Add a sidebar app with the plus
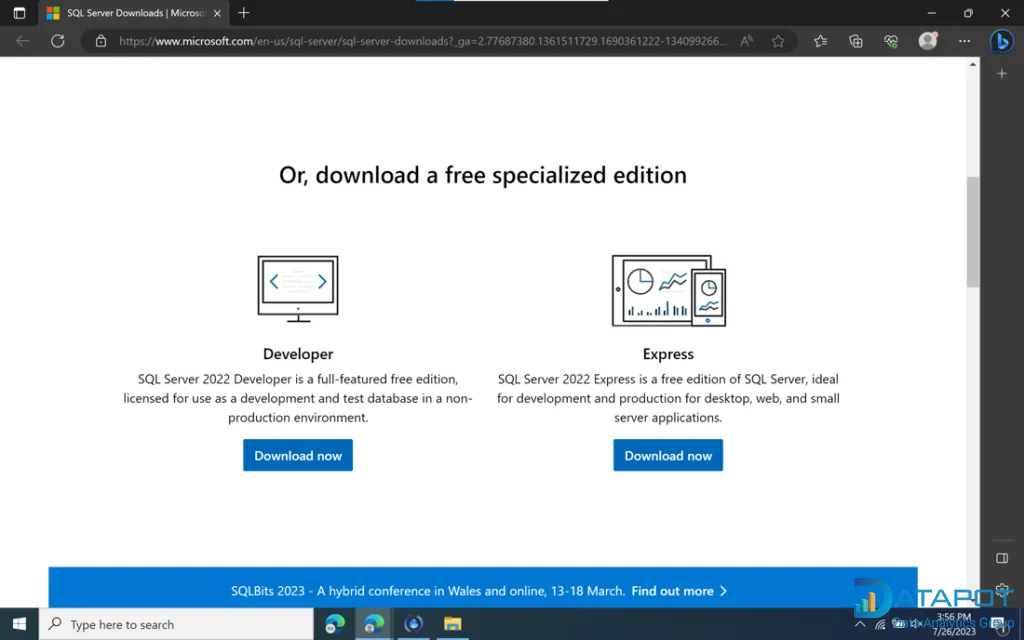This screenshot has height=640, width=1024. (x=1002, y=74)
